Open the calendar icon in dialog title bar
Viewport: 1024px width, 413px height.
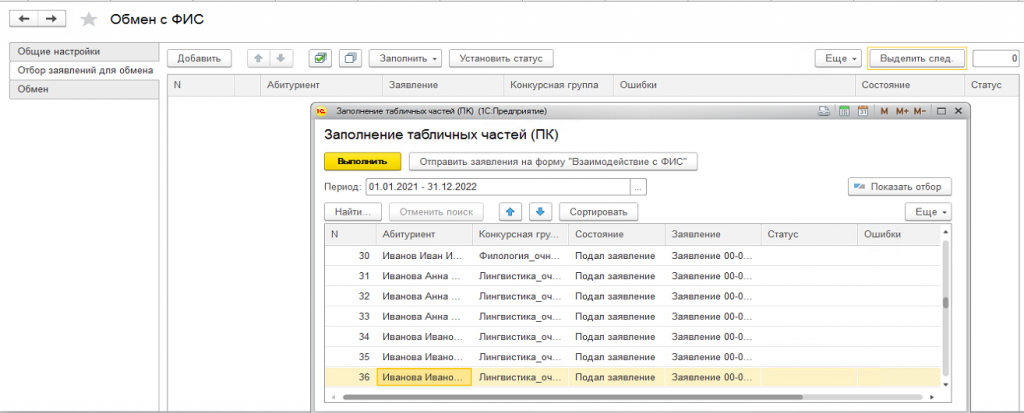click(862, 111)
